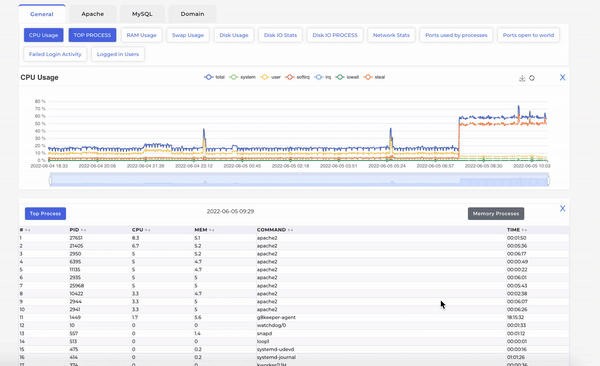Show Failed Login Activity
The image size is (600, 366).
click(55, 54)
